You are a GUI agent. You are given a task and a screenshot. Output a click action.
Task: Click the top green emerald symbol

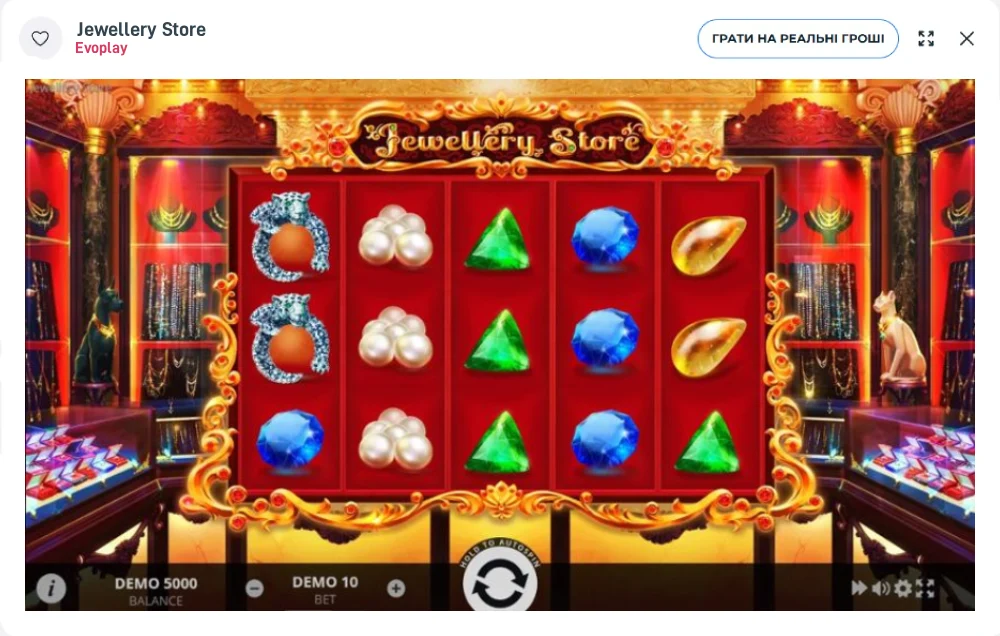tap(498, 239)
